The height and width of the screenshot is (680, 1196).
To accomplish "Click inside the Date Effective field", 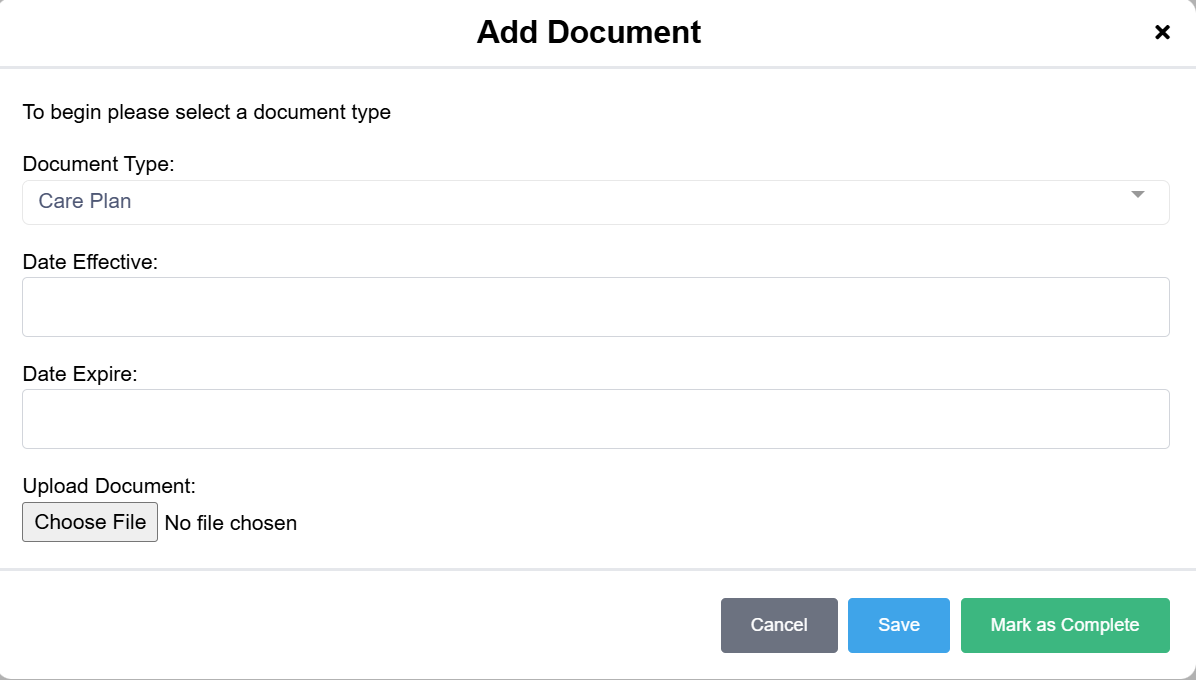I will click(x=595, y=307).
